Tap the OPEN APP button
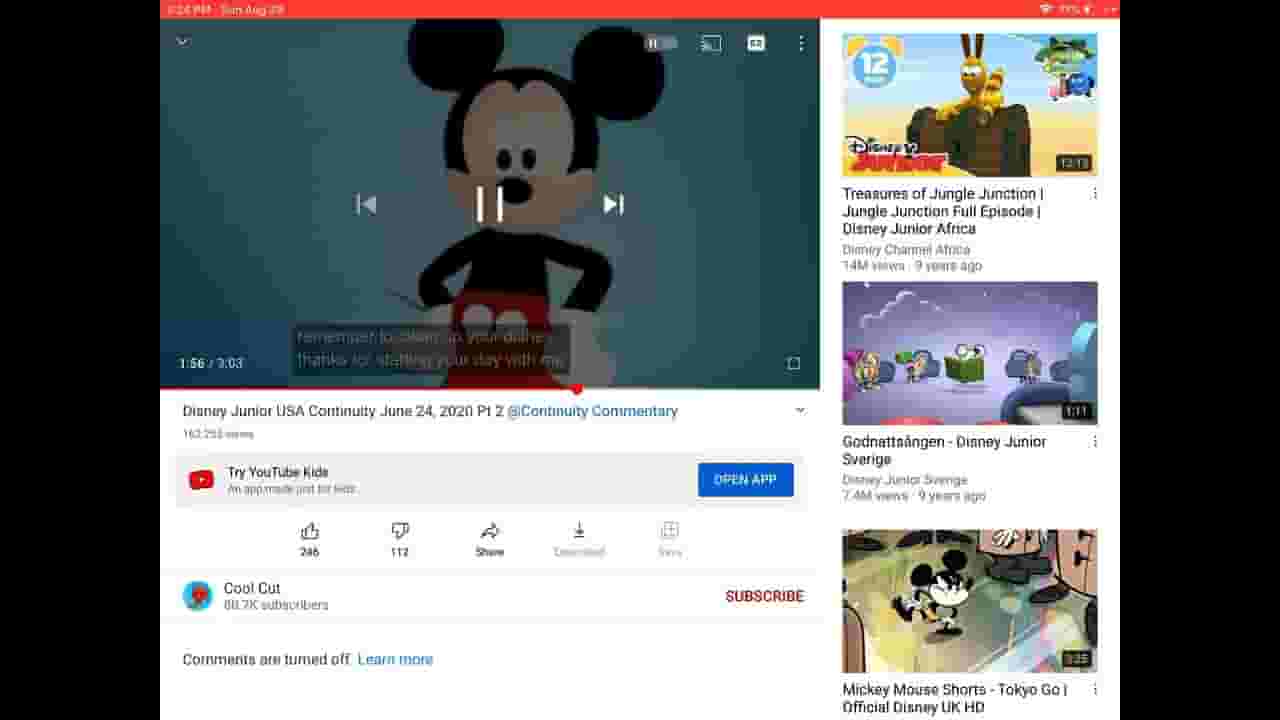Viewport: 1280px width, 720px height. click(746, 480)
